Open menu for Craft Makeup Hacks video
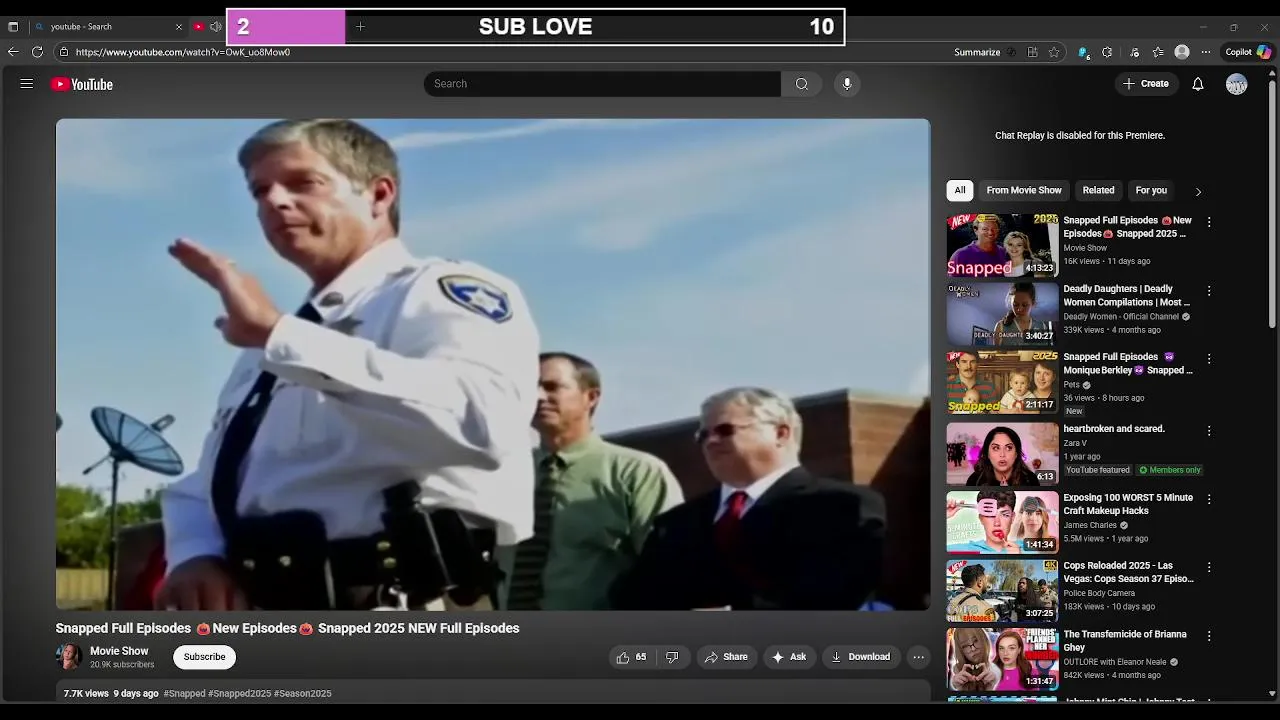This screenshot has width=1280, height=720. [x=1209, y=500]
